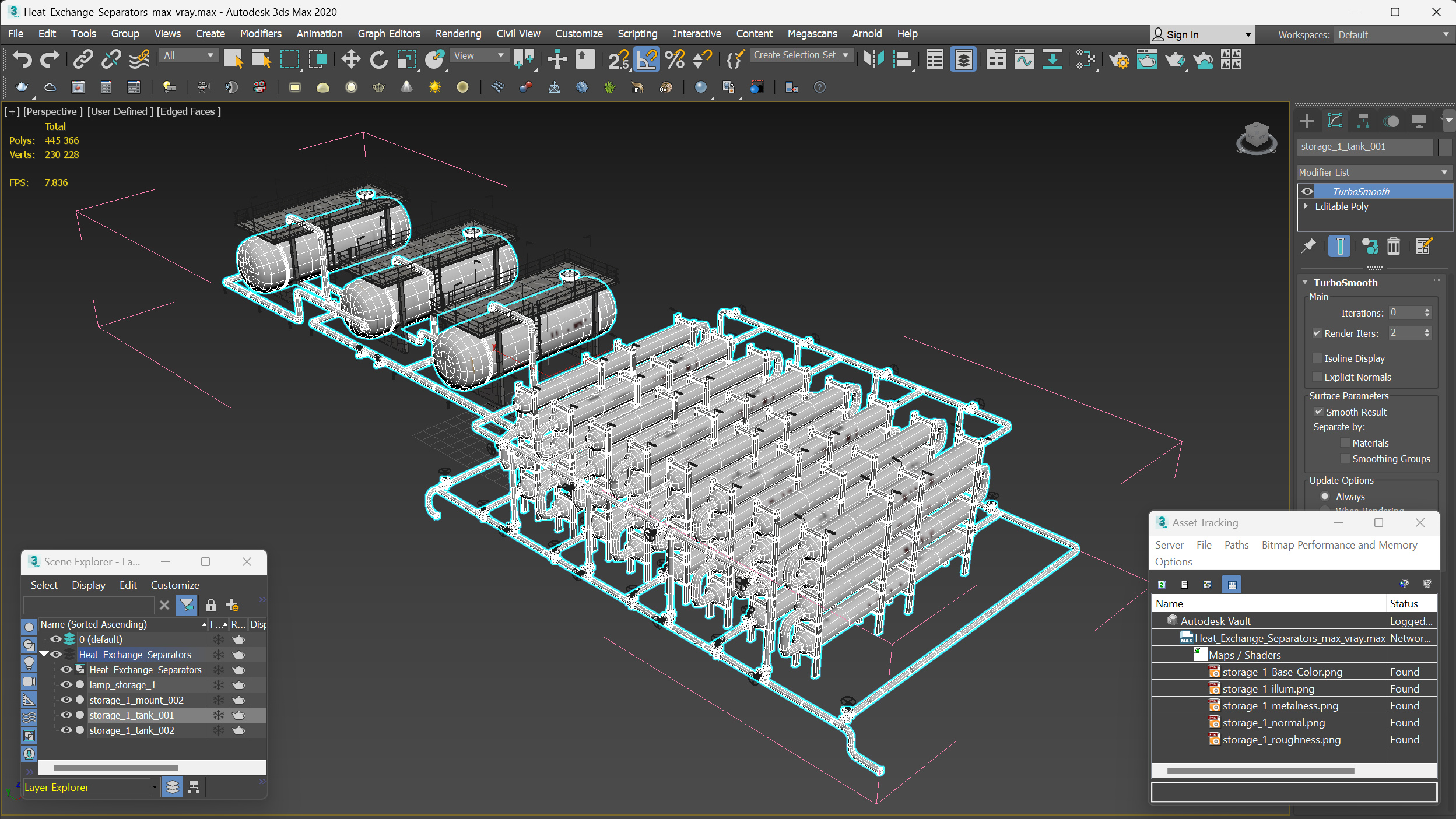
Task: Click Name (Sorted Ascending) column header
Action: click(x=122, y=624)
